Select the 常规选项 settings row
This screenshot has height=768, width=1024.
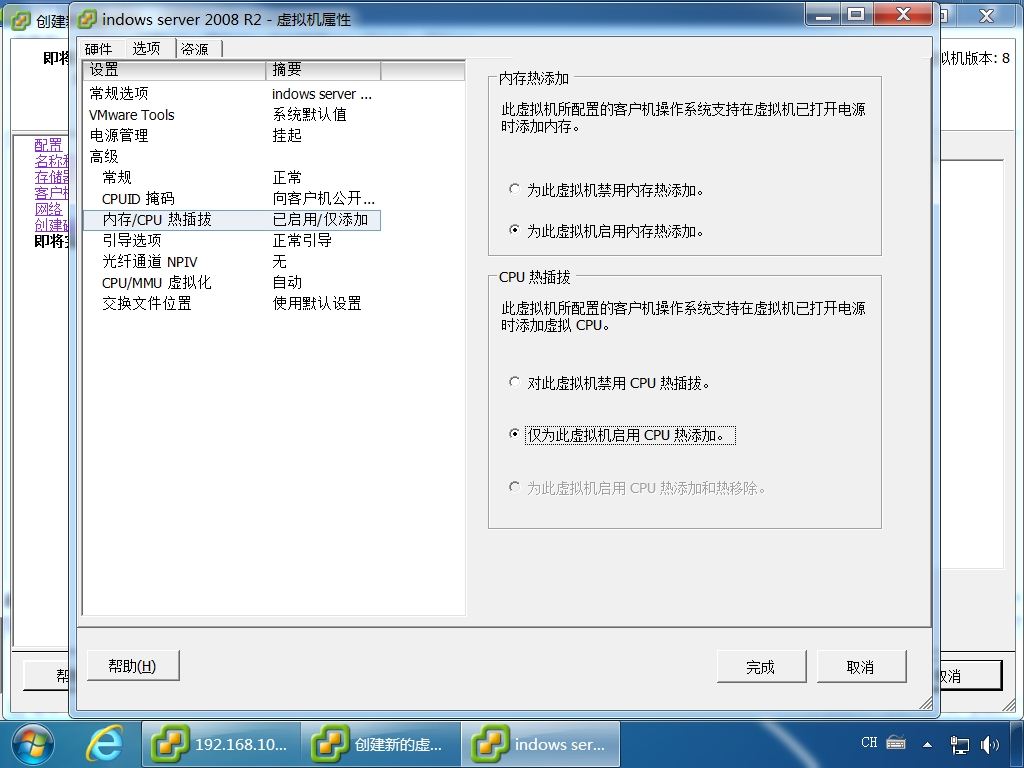point(232,93)
